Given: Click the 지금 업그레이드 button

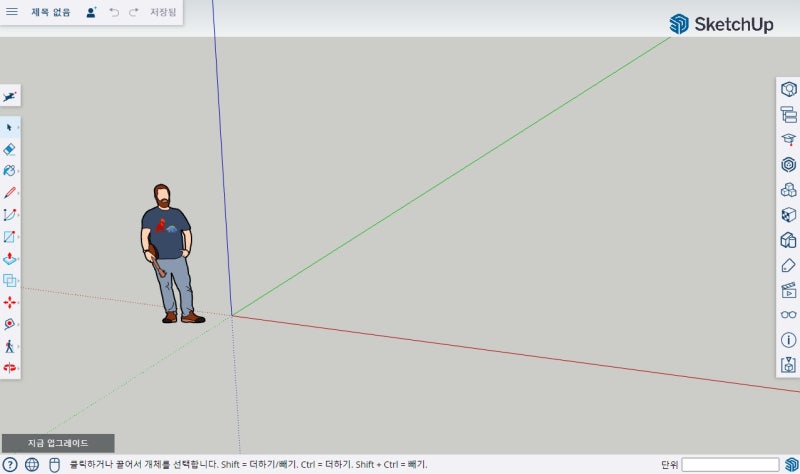Looking at the screenshot, I should point(58,443).
